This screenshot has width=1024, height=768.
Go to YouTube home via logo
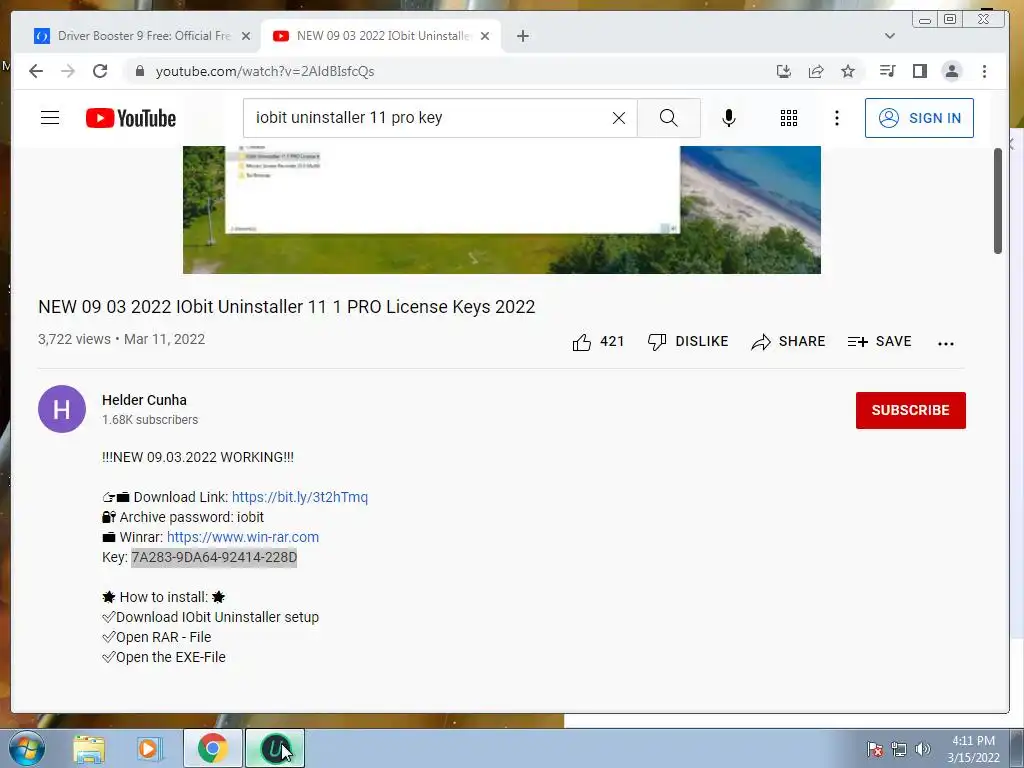point(131,118)
